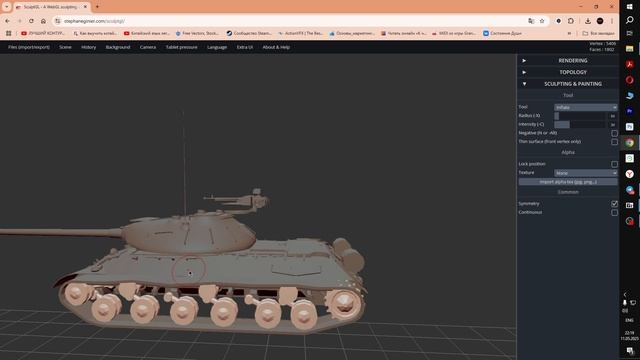The width and height of the screenshot is (640, 360).
Task: Show hidden bookmarks via the overflow chevron
Action: 569,33
